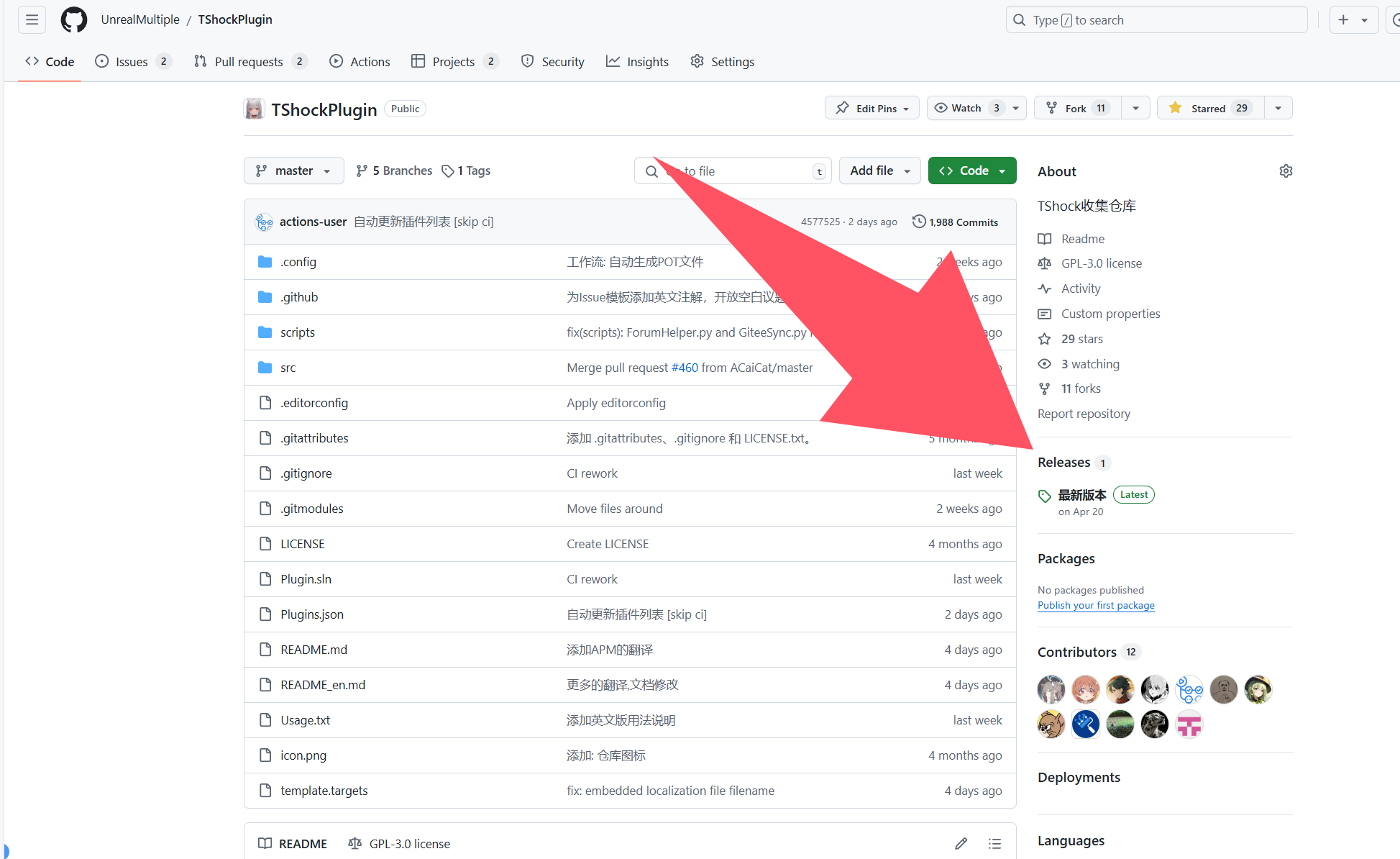
Task: Click the commits history clock icon
Action: (x=919, y=222)
